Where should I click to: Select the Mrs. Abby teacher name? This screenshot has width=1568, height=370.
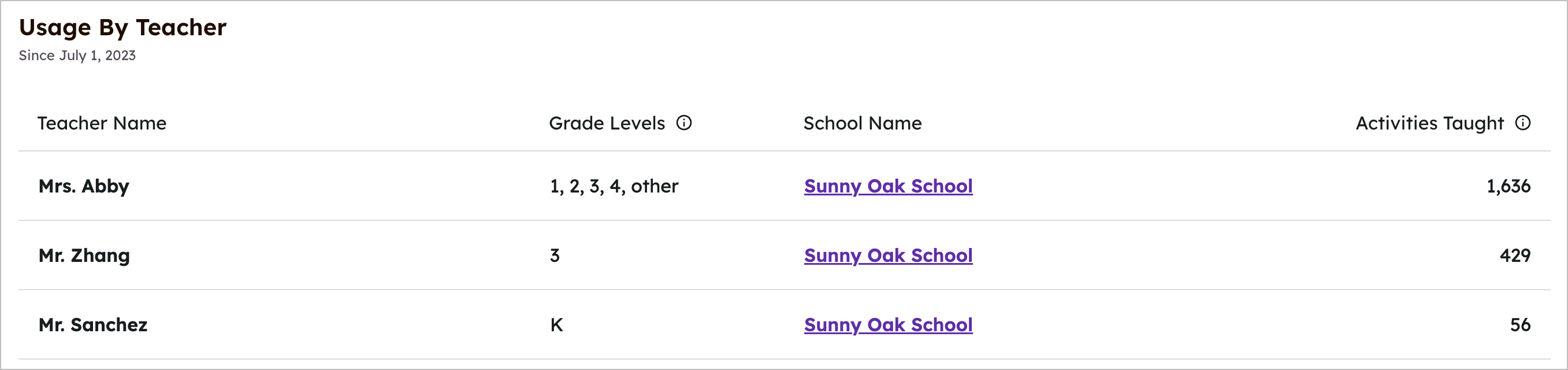point(84,186)
